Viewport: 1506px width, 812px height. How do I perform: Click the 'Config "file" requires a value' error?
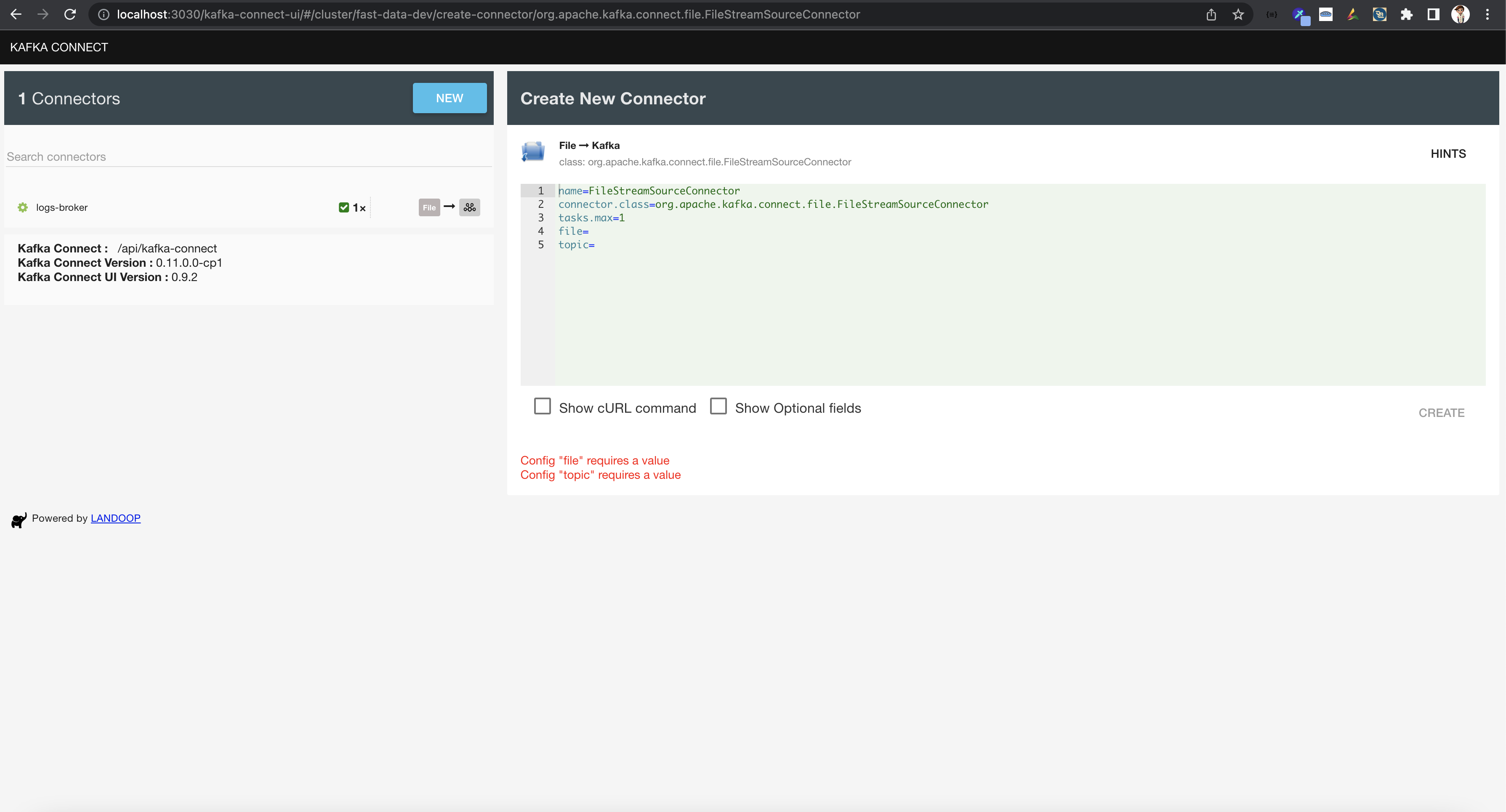[595, 460]
